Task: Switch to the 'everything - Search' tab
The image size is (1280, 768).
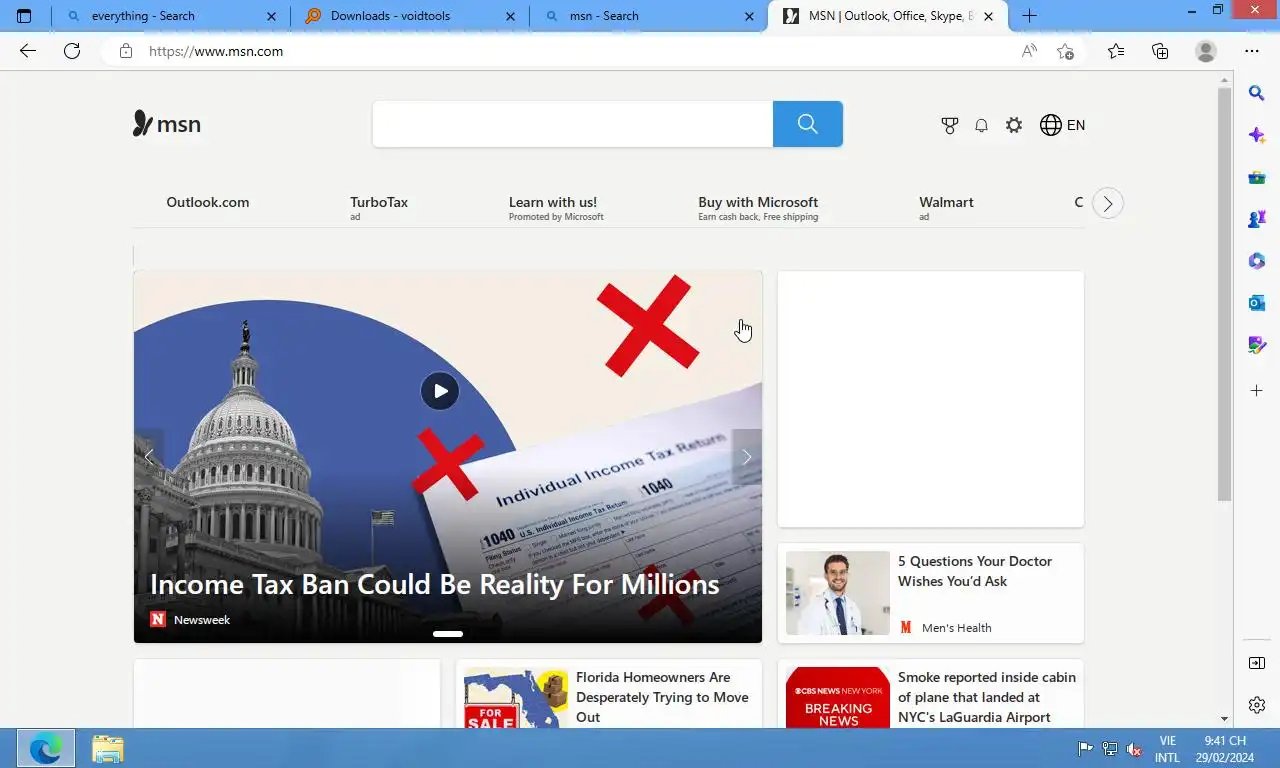Action: [x=170, y=16]
